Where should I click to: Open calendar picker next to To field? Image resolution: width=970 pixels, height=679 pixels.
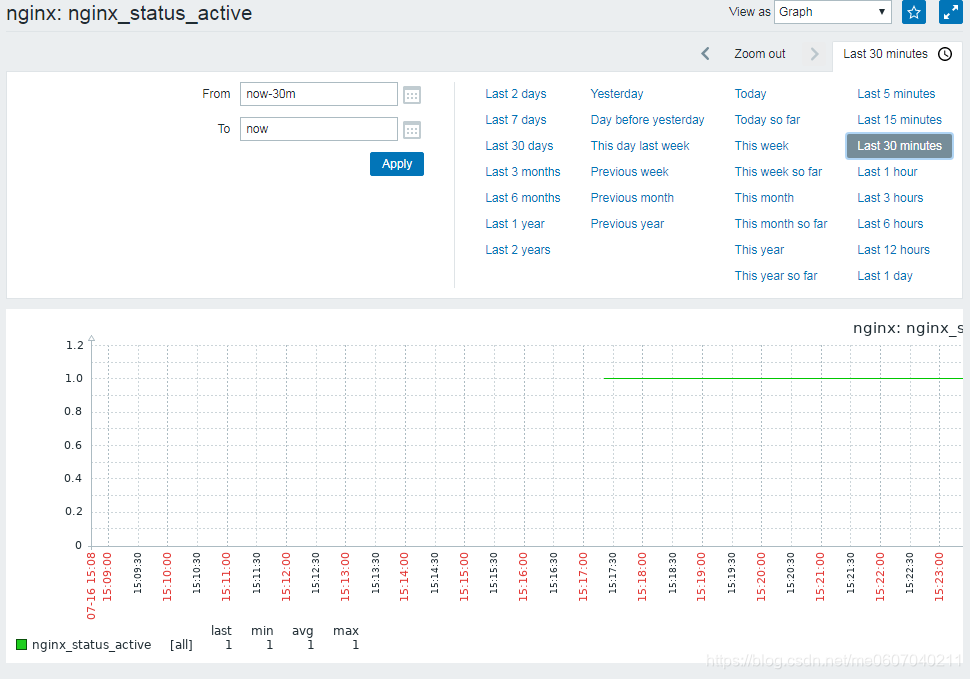point(412,130)
